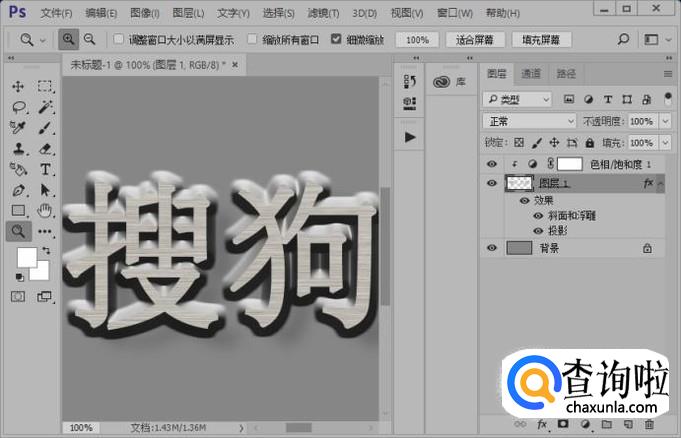Open the Layers panel menu
Viewport: 681px width, 438px height.
pos(668,74)
